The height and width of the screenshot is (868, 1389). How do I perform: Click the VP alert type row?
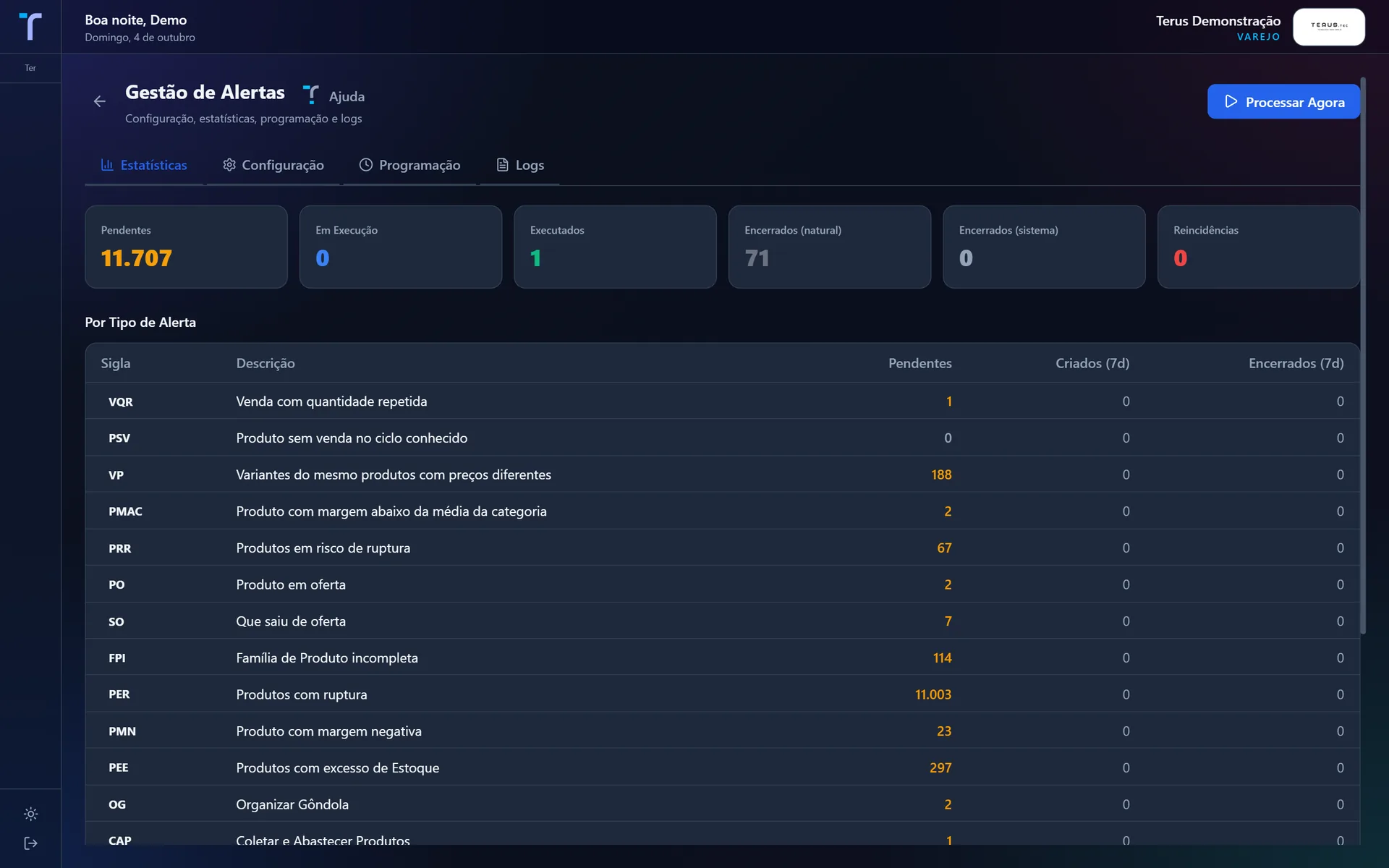click(722, 475)
